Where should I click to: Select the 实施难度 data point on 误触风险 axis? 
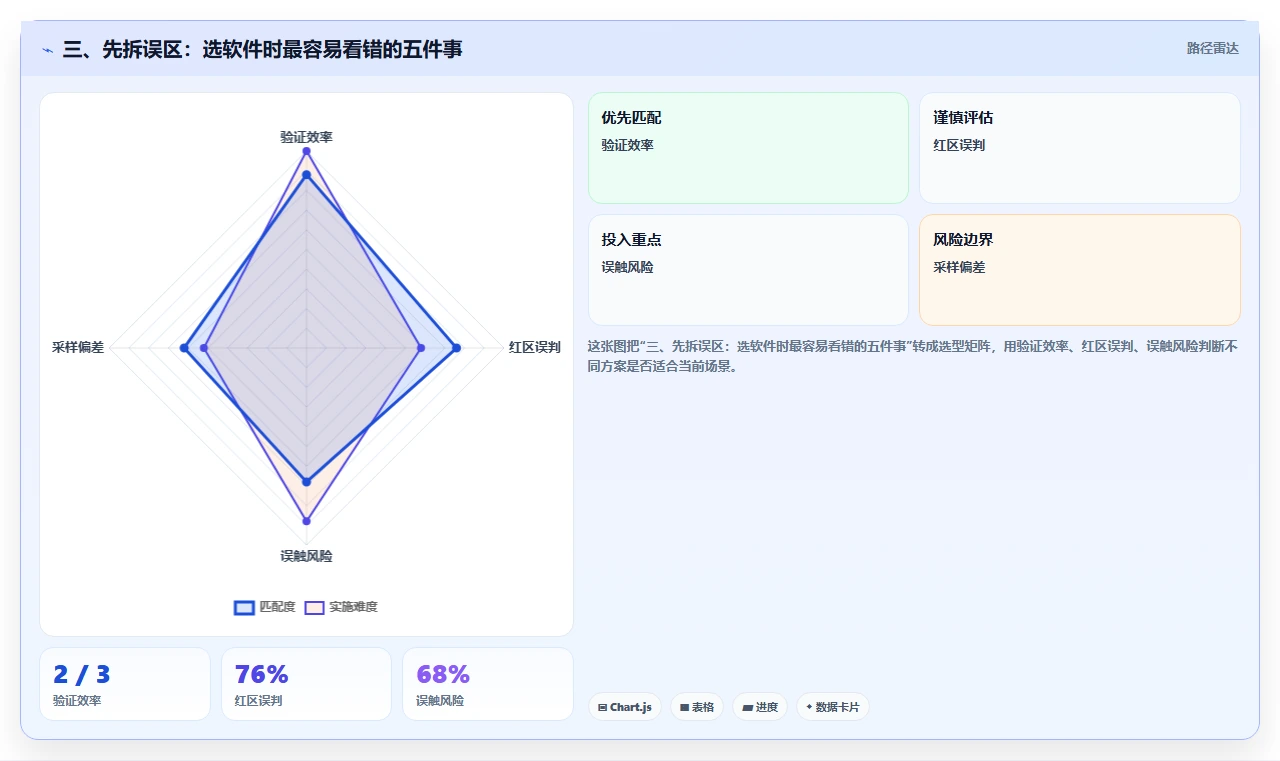(306, 521)
